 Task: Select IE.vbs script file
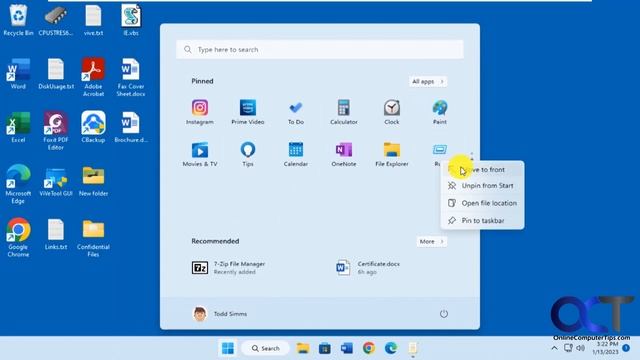(x=131, y=20)
